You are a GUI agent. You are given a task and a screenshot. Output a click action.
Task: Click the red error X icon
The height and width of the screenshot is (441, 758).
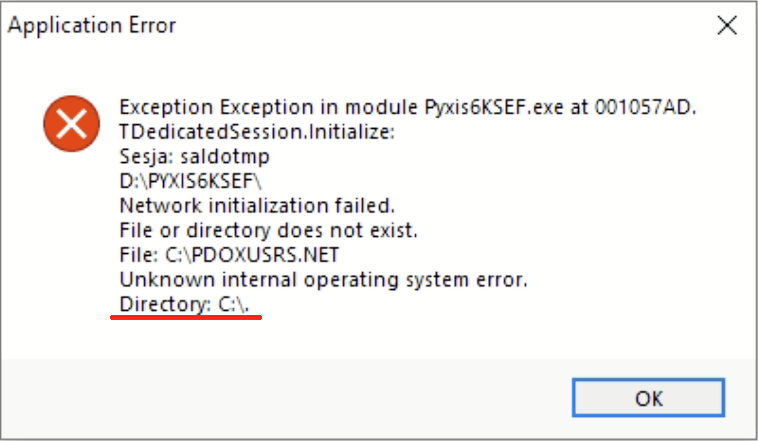point(71,125)
